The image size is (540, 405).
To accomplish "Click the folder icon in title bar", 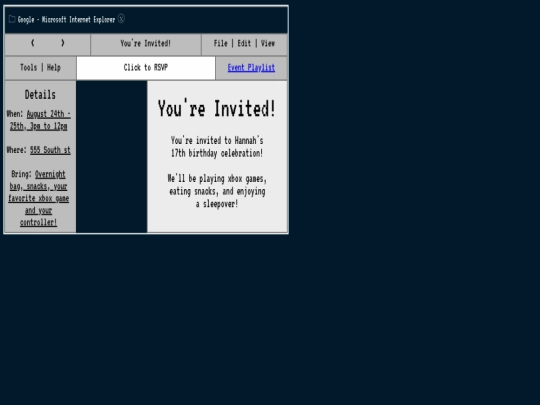I will tap(12, 19).
